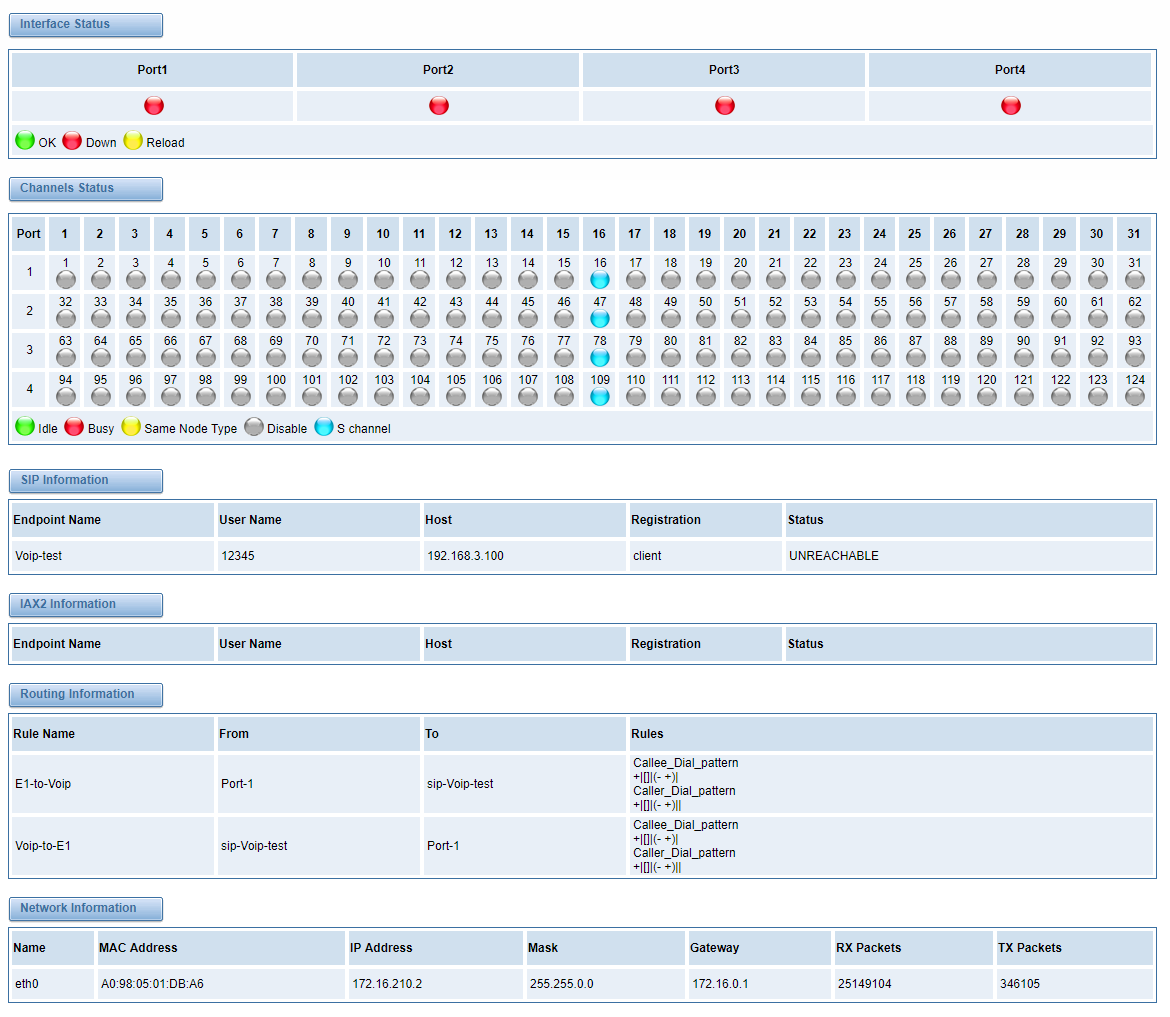Open the Network Information section header
Image resolution: width=1170 pixels, height=1017 pixels.
click(86, 909)
